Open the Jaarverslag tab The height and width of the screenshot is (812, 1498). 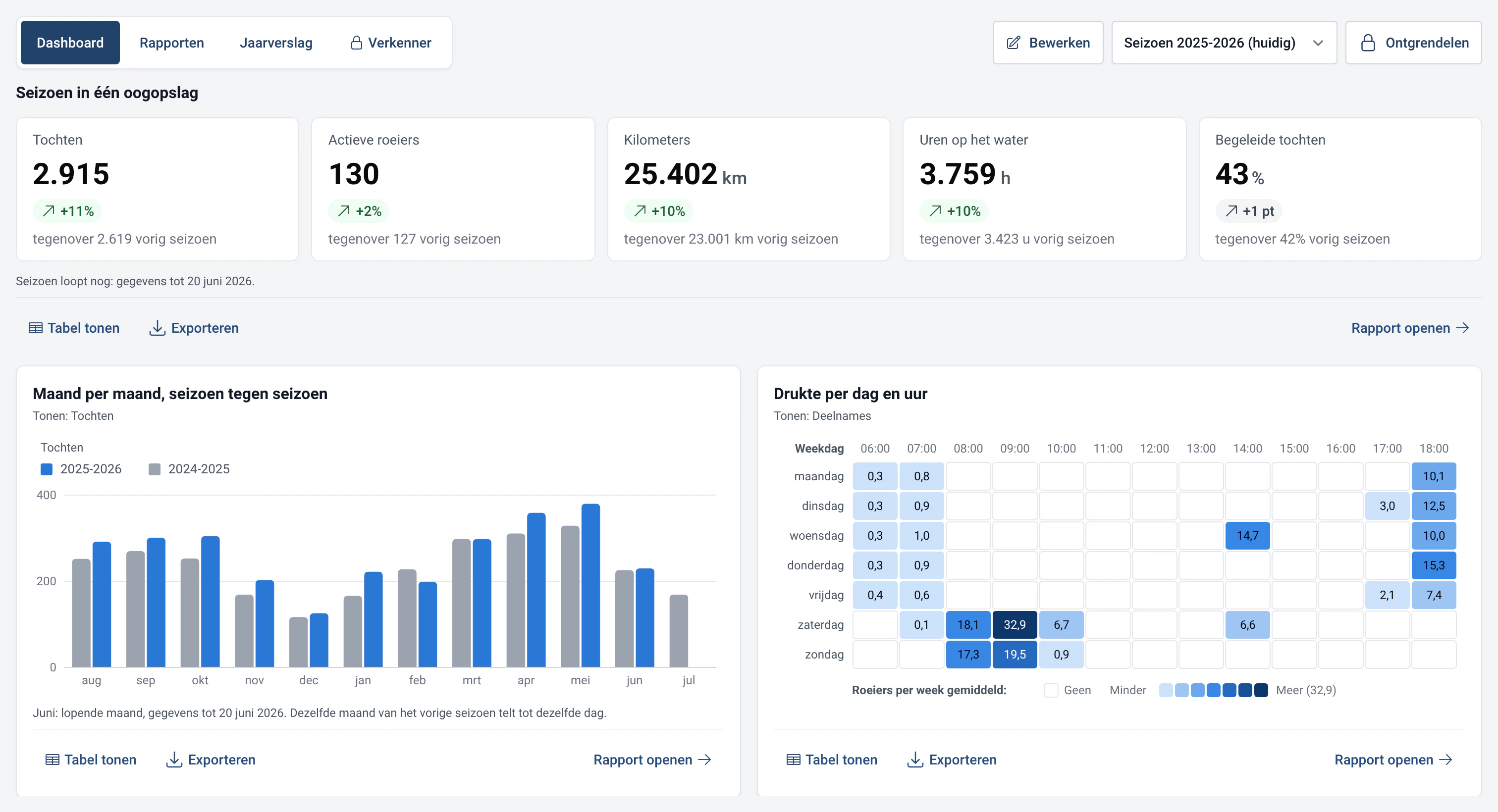click(x=275, y=43)
